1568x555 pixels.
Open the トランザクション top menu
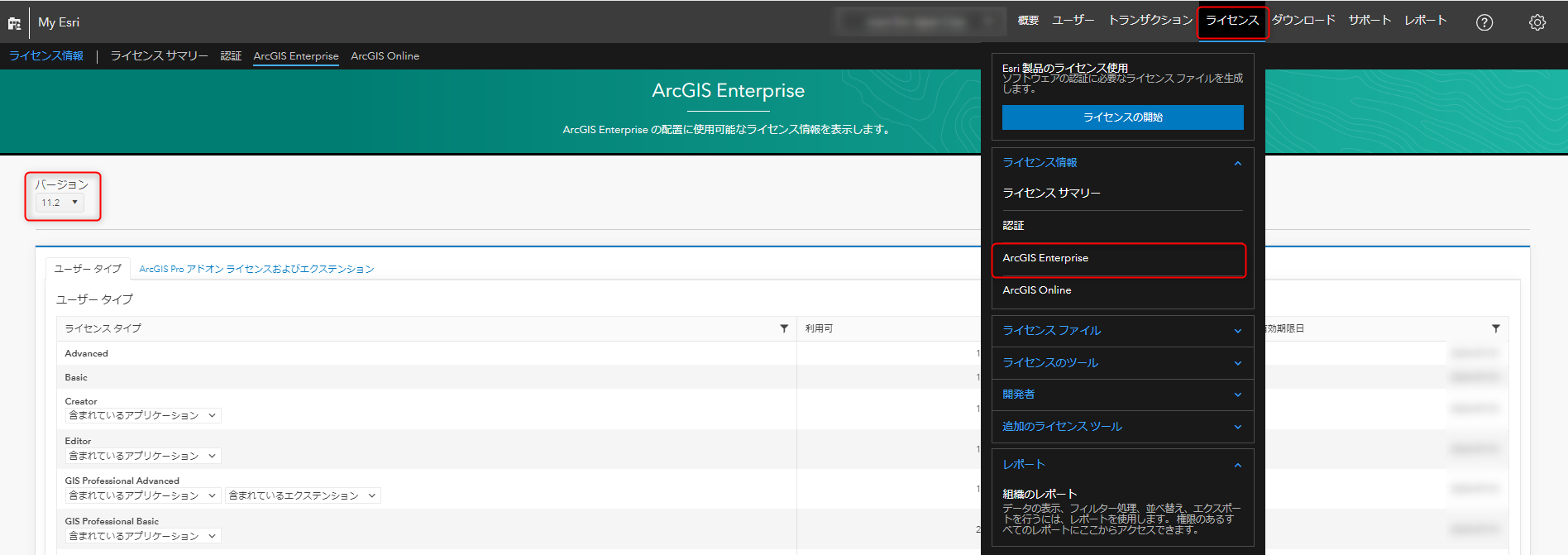pyautogui.click(x=1150, y=21)
